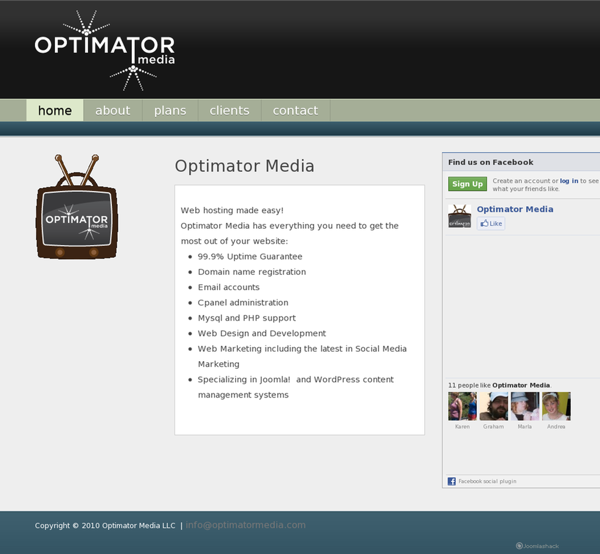
Task: Click the 99.9% Uptime Guarantee list item
Action: click(x=250, y=257)
